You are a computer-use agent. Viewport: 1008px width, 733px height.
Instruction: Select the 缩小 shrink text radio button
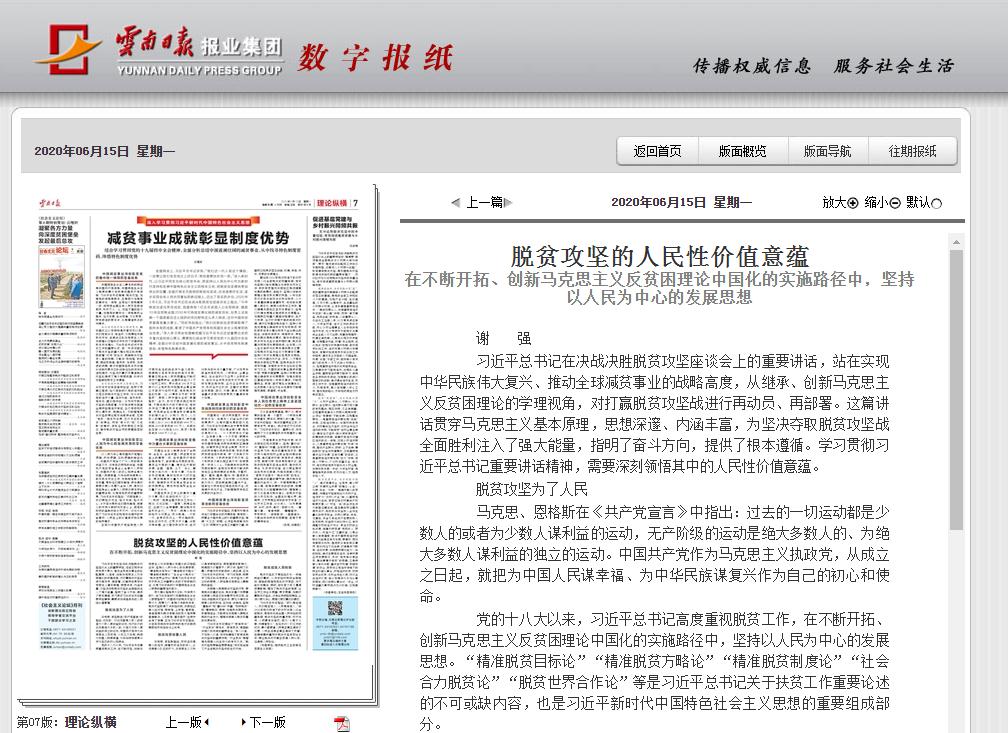tap(895, 203)
